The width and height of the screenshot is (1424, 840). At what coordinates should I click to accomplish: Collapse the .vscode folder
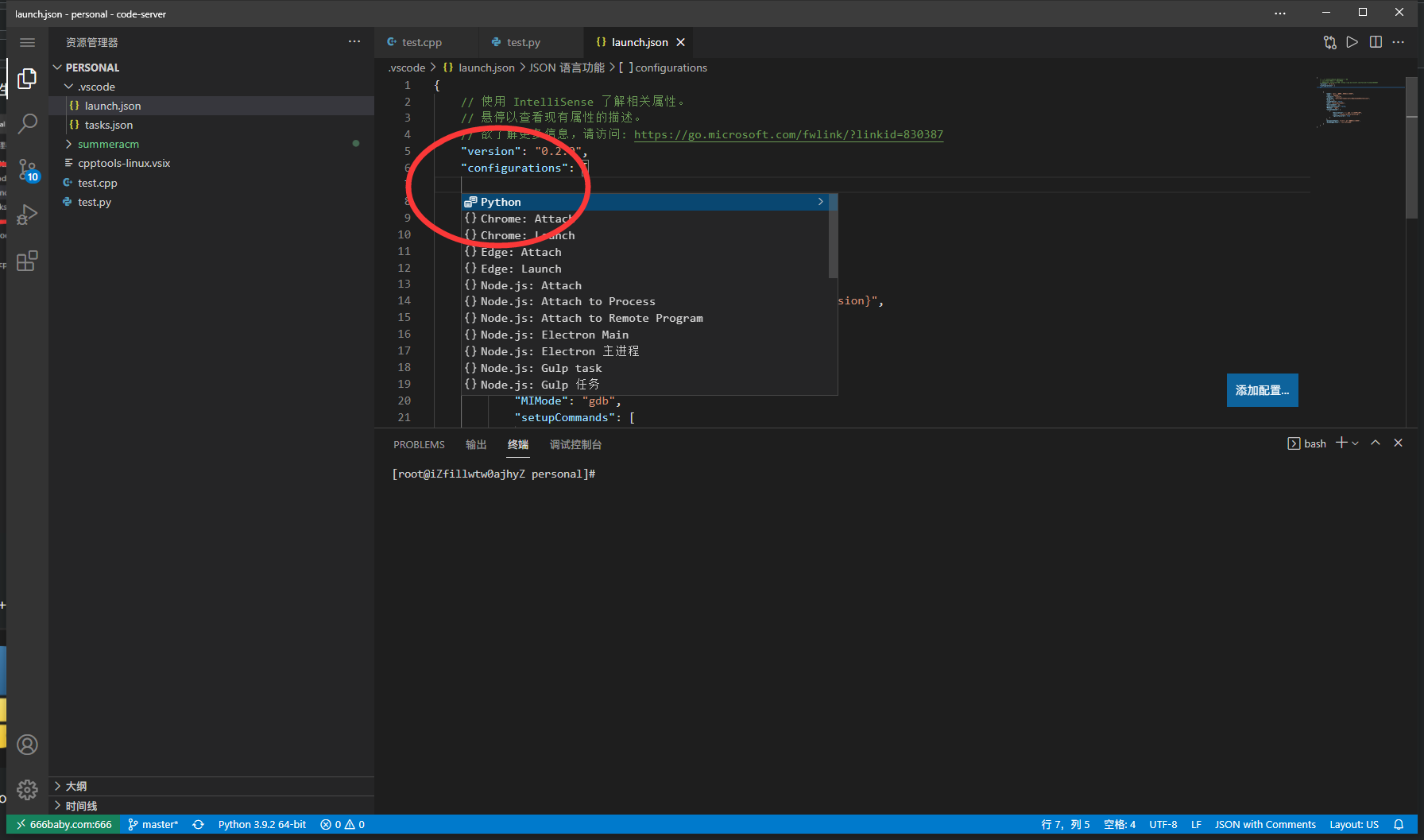pos(96,87)
